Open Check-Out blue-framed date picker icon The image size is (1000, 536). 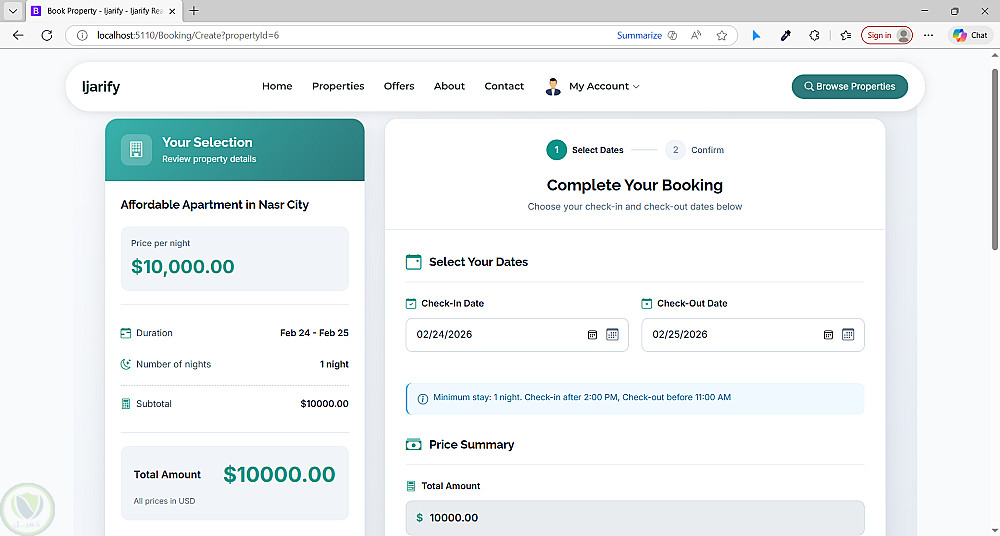[848, 334]
